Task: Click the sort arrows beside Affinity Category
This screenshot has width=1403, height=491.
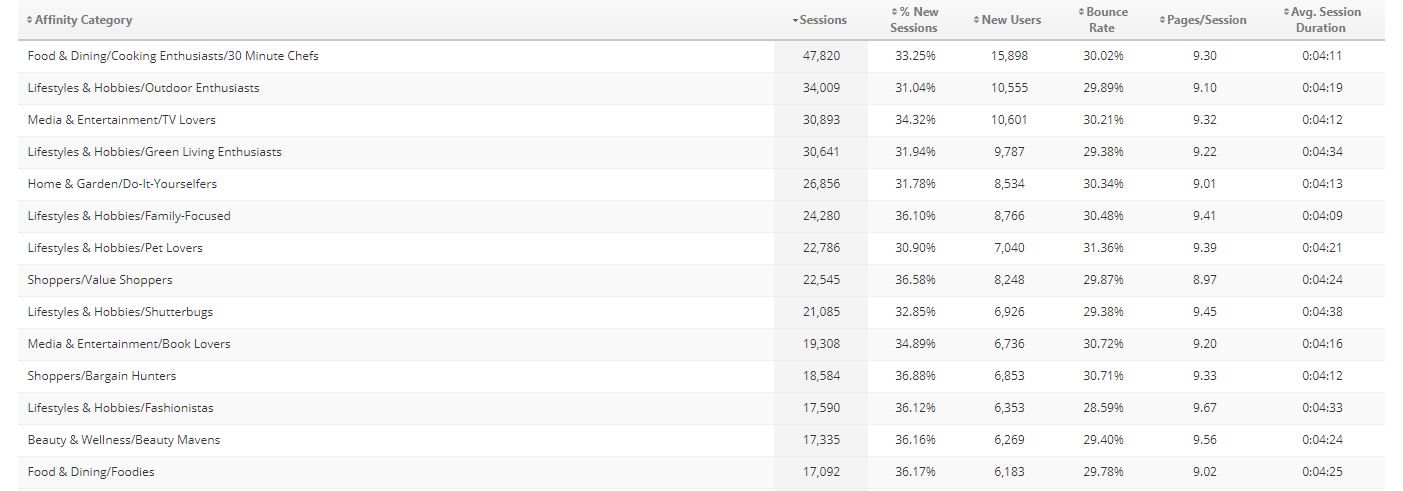Action: pyautogui.click(x=30, y=20)
